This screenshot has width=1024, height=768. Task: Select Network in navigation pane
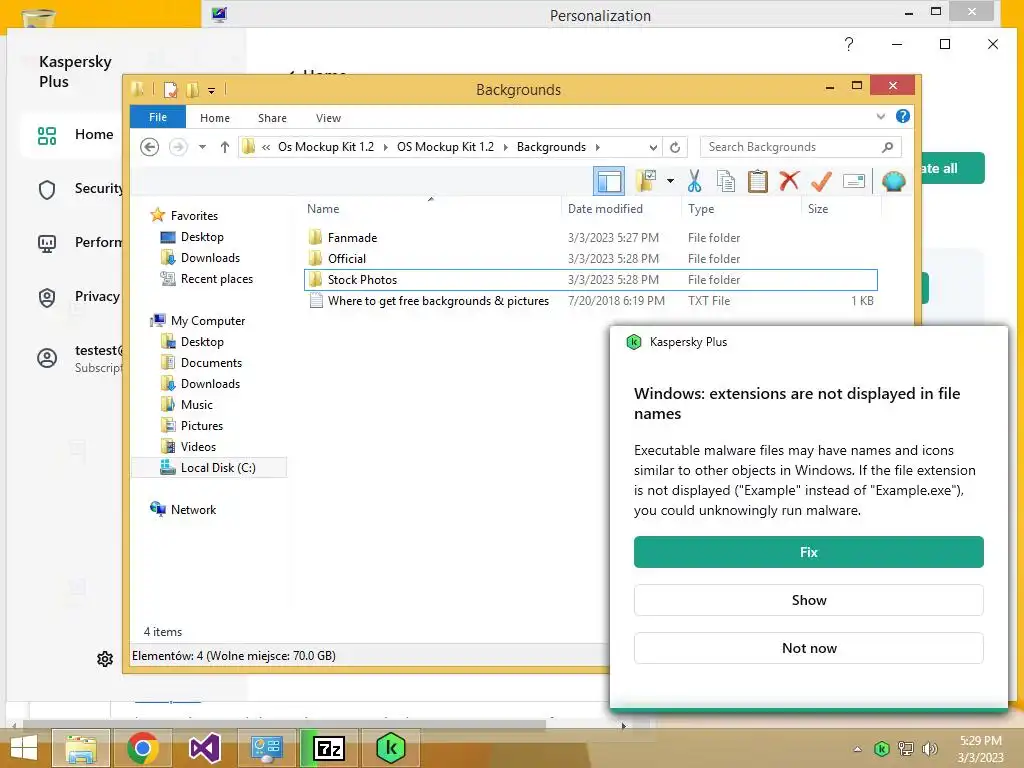[x=193, y=509]
